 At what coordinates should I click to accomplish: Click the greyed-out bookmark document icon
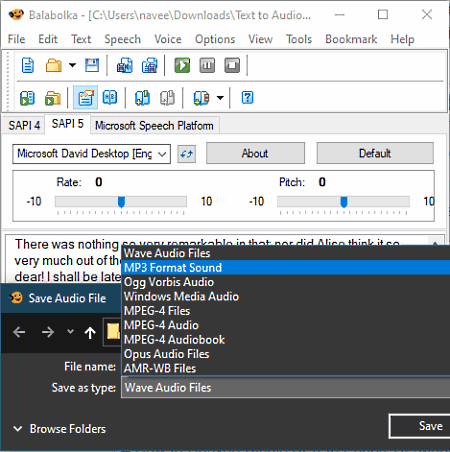tap(167, 98)
